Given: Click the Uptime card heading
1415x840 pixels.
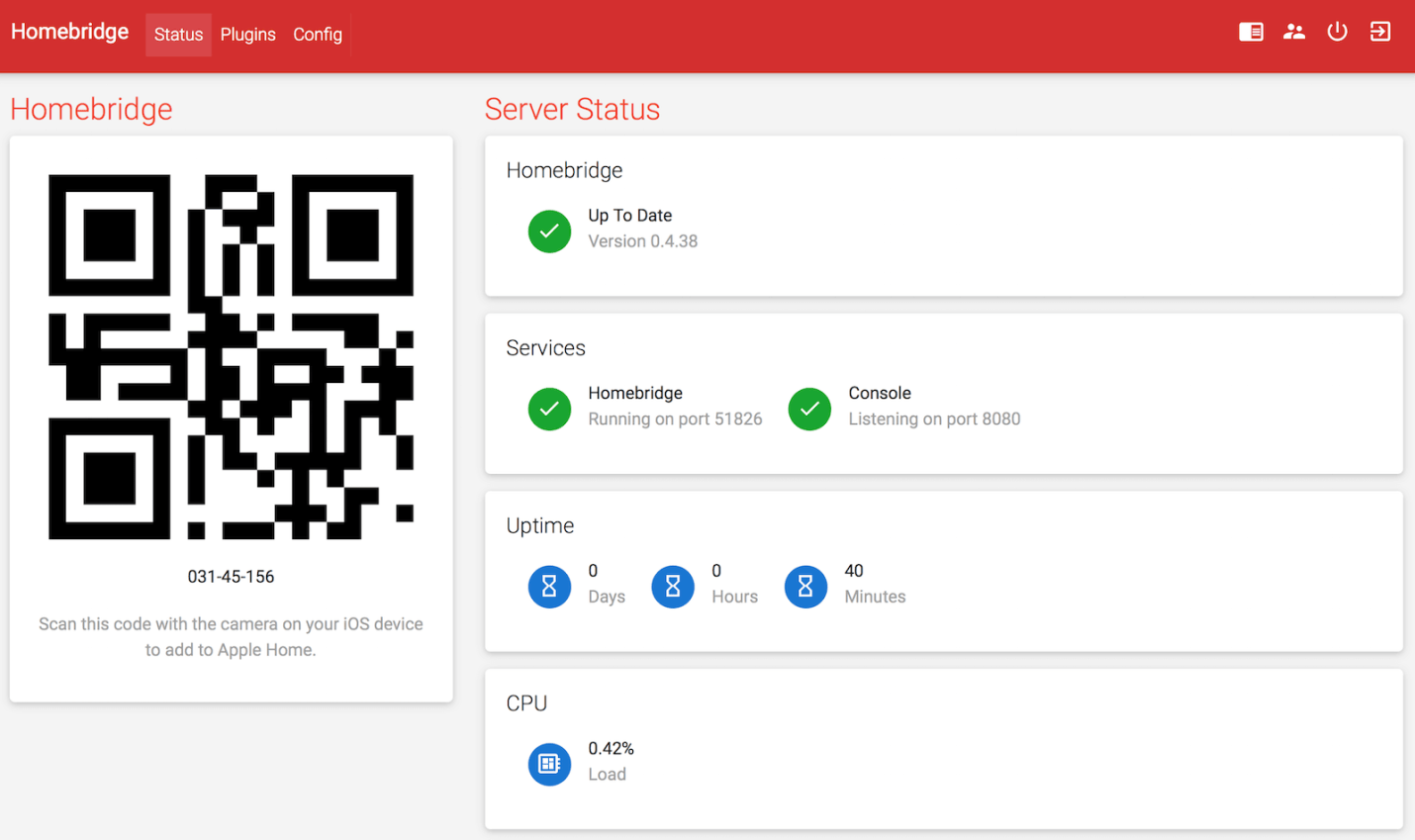Looking at the screenshot, I should click(x=540, y=526).
